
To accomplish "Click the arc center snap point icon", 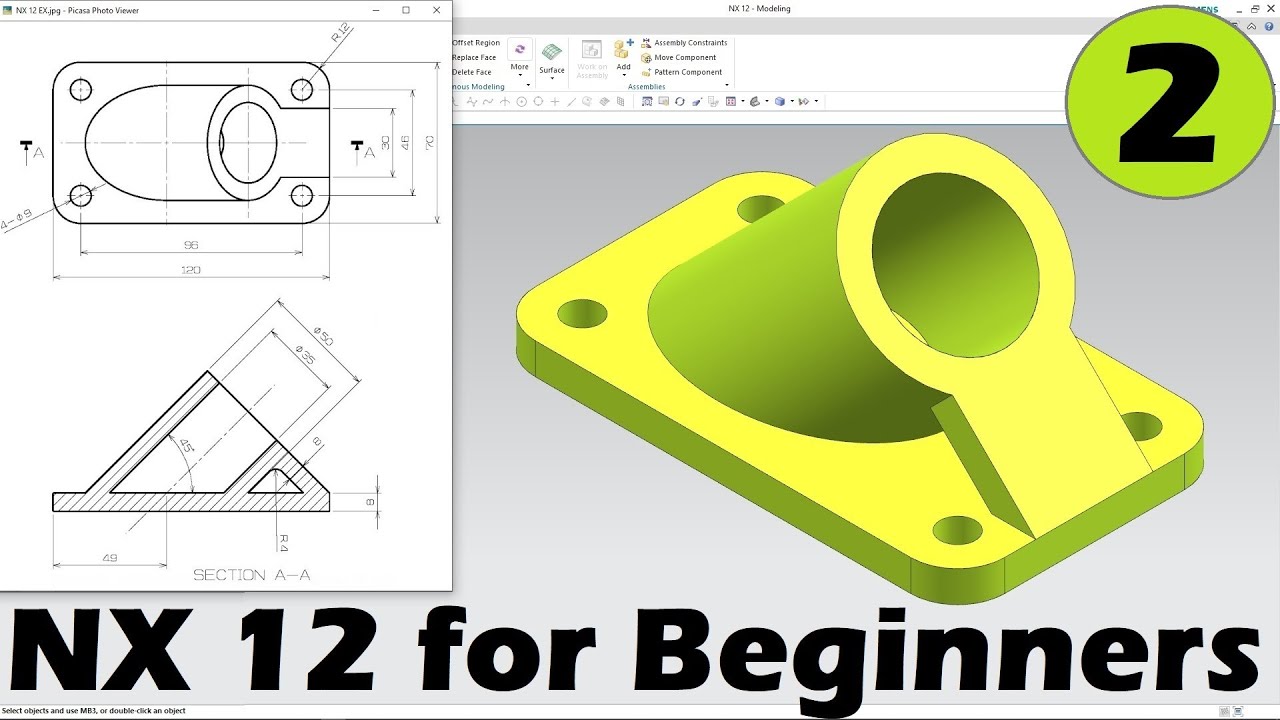I will 522,102.
